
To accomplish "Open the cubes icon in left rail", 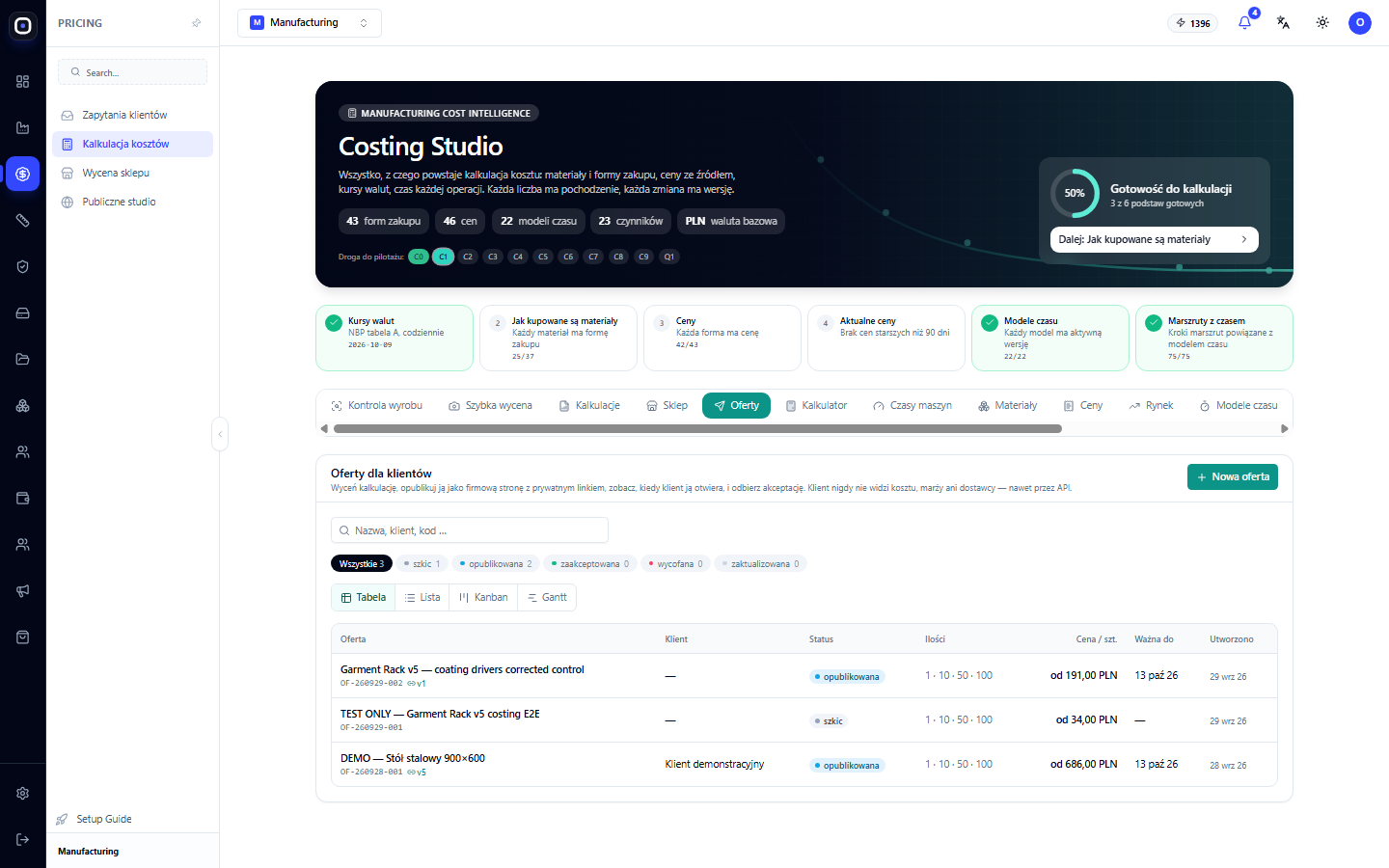I will pyautogui.click(x=23, y=406).
